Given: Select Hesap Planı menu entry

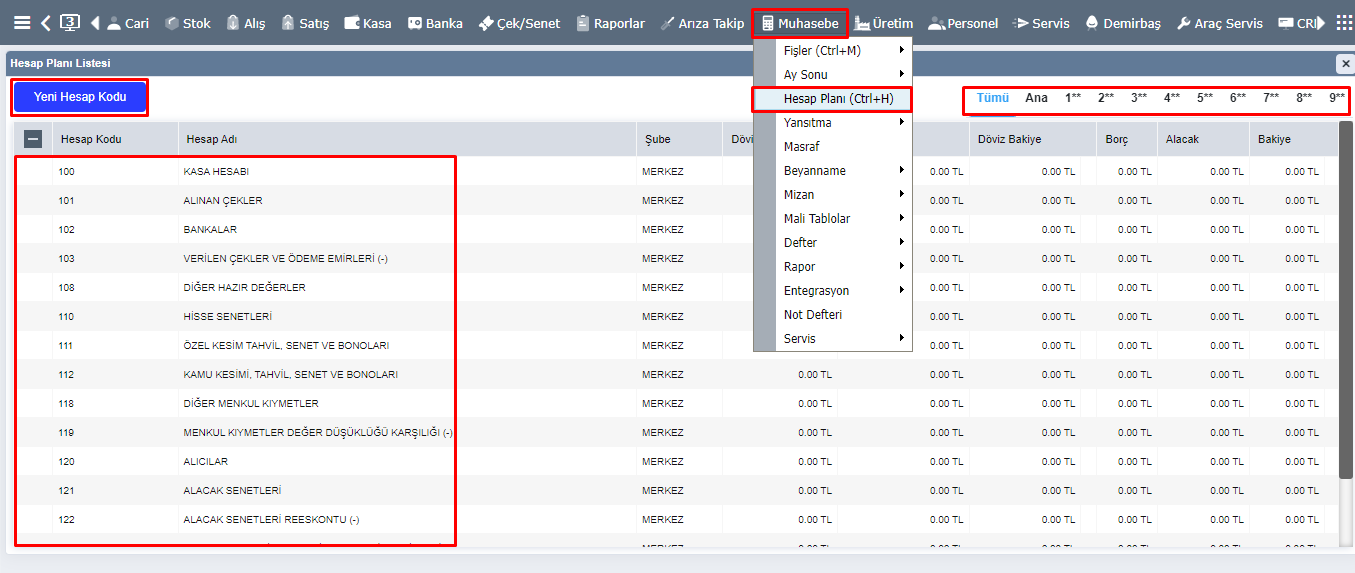Looking at the screenshot, I should 838,99.
